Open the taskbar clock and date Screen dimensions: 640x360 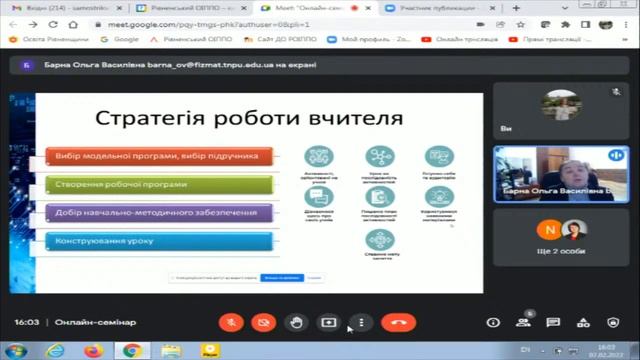[606, 351]
